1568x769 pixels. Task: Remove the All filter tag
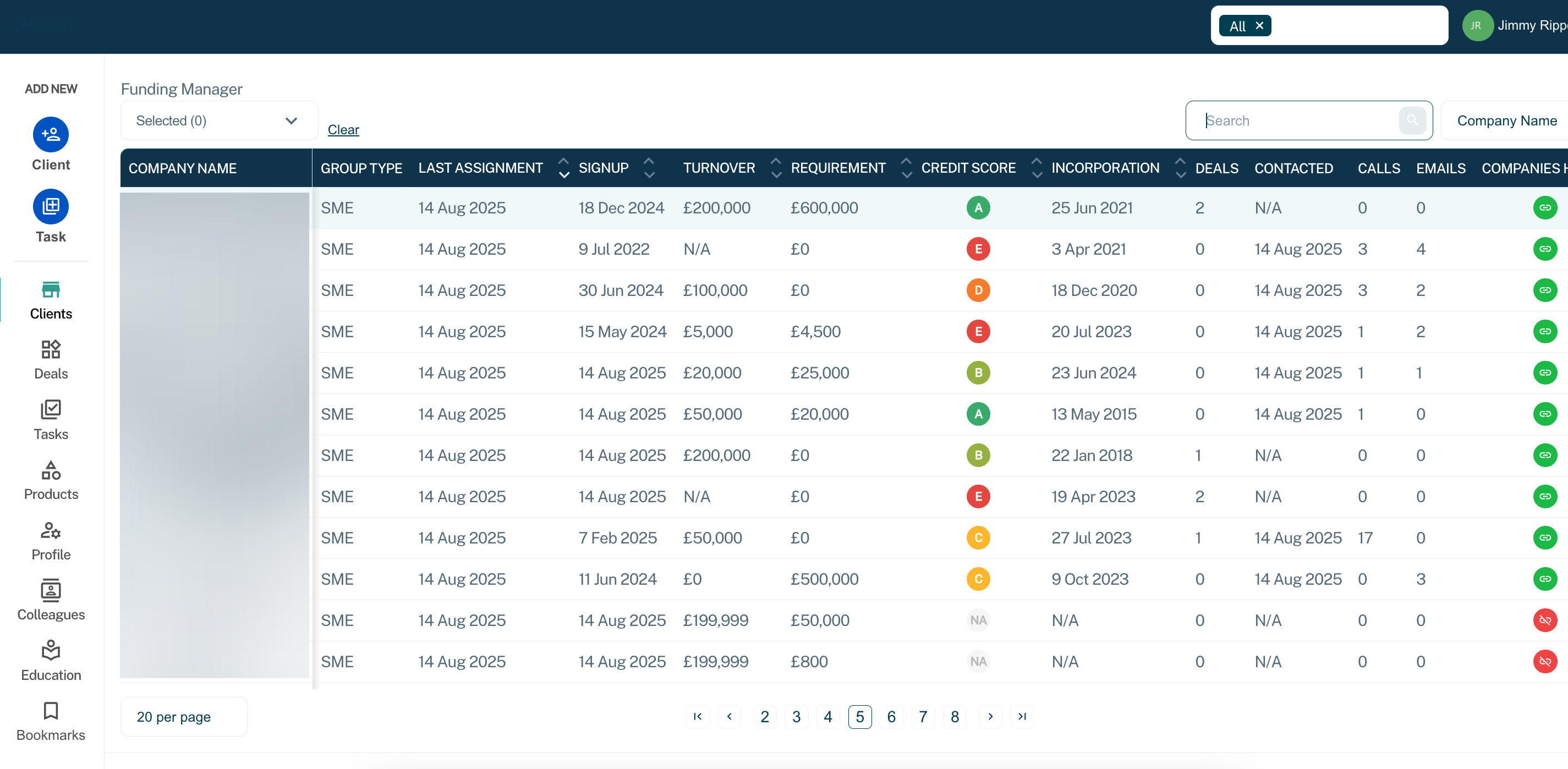point(1259,25)
